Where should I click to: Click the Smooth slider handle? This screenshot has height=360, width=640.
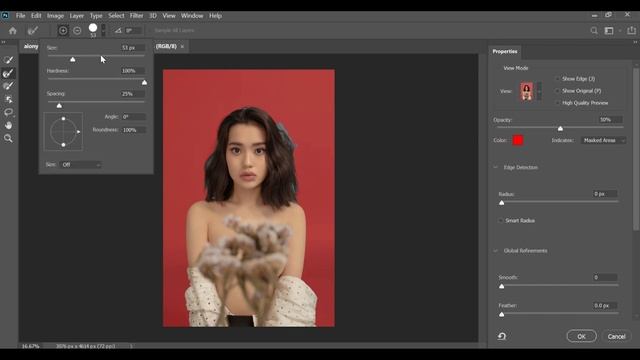point(502,287)
